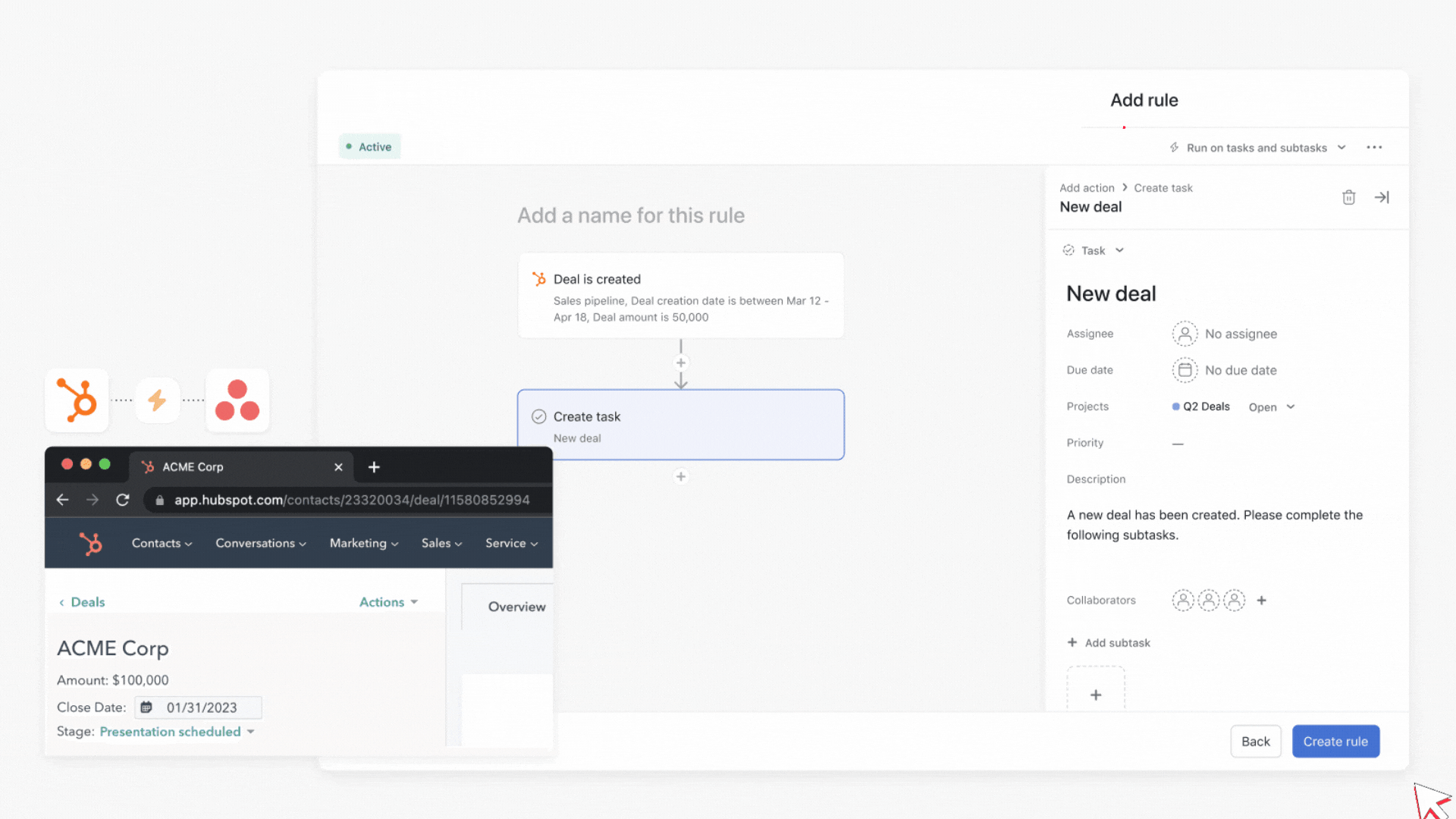Click the Q2 Deals project color dot
The image size is (1456, 819).
1175,406
